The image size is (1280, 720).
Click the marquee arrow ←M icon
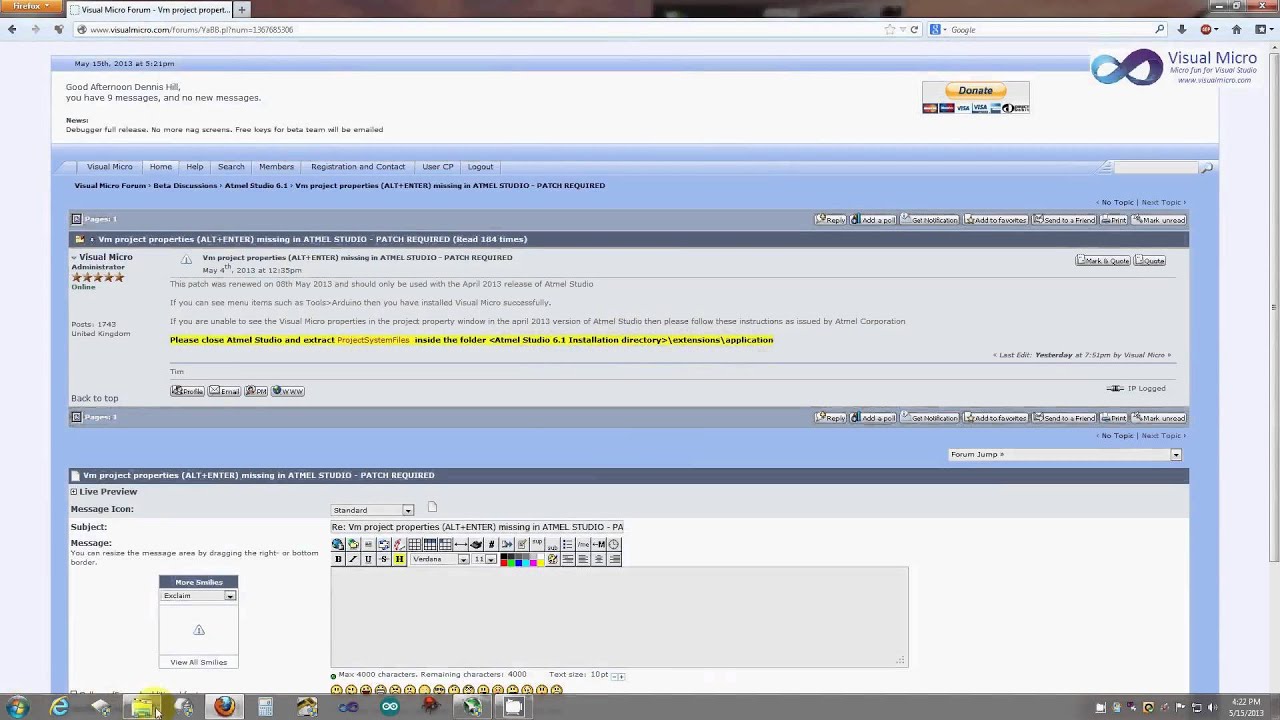pos(598,544)
